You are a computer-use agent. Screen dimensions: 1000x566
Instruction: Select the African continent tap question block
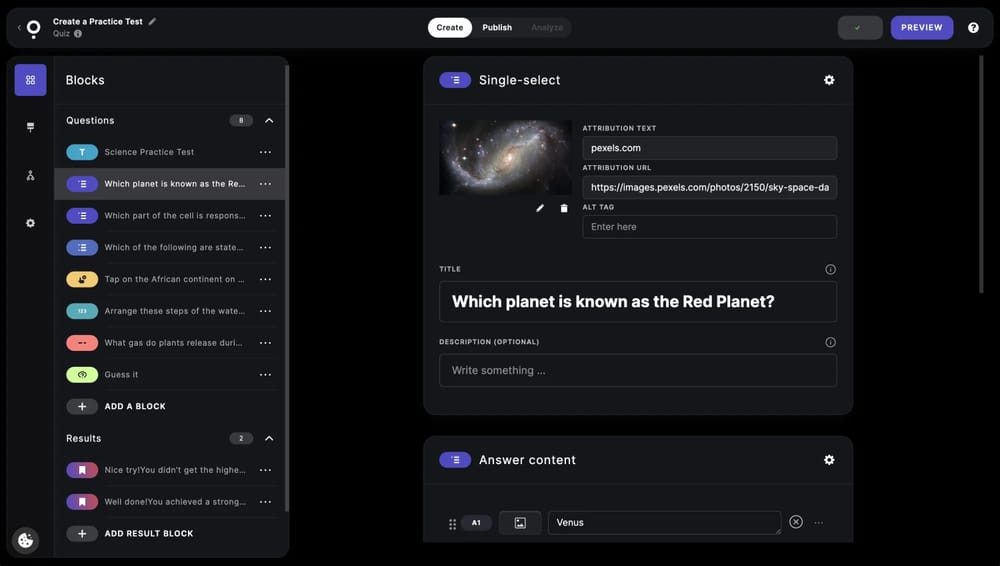(170, 279)
